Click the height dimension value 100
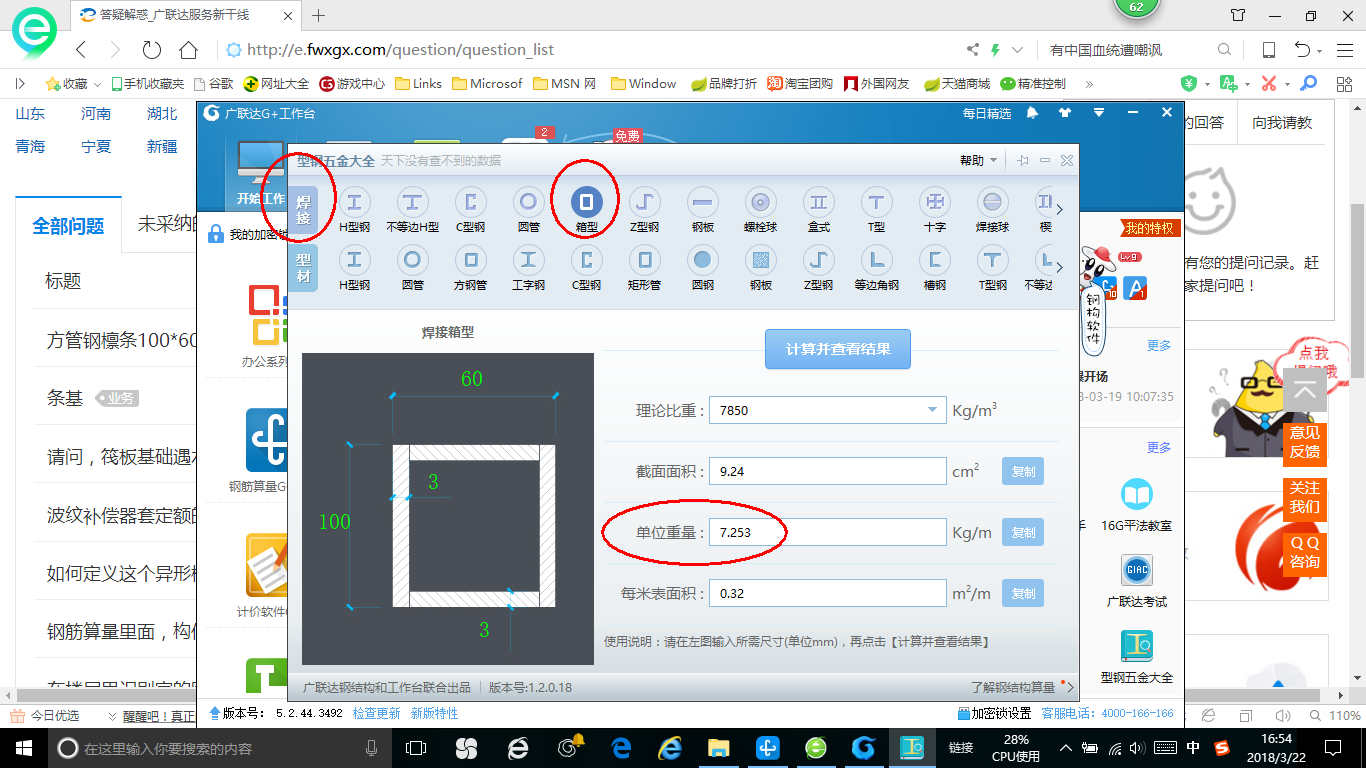Image resolution: width=1366 pixels, height=768 pixels. coord(335,521)
